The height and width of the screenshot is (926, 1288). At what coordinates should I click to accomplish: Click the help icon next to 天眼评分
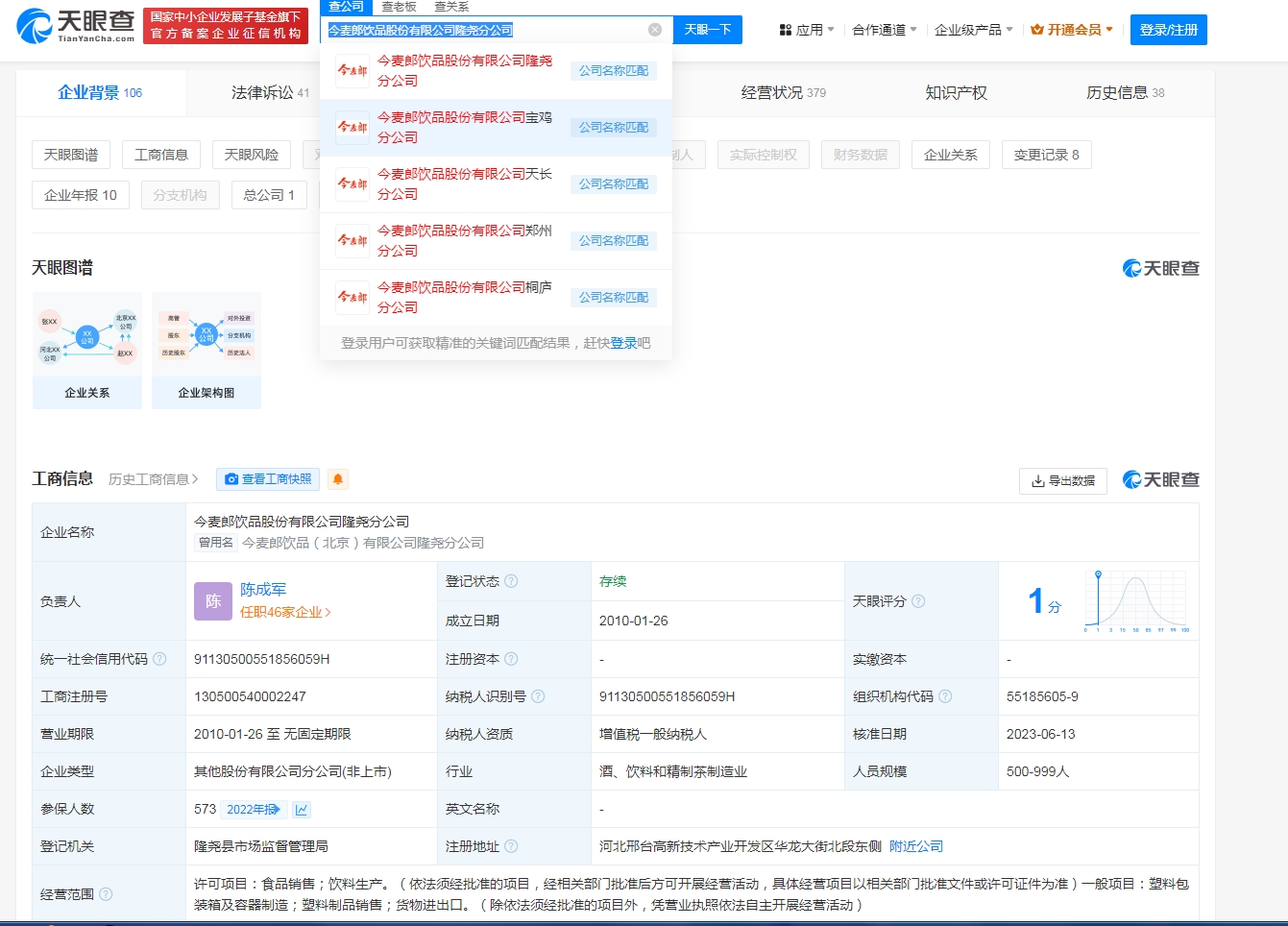pyautogui.click(x=918, y=601)
